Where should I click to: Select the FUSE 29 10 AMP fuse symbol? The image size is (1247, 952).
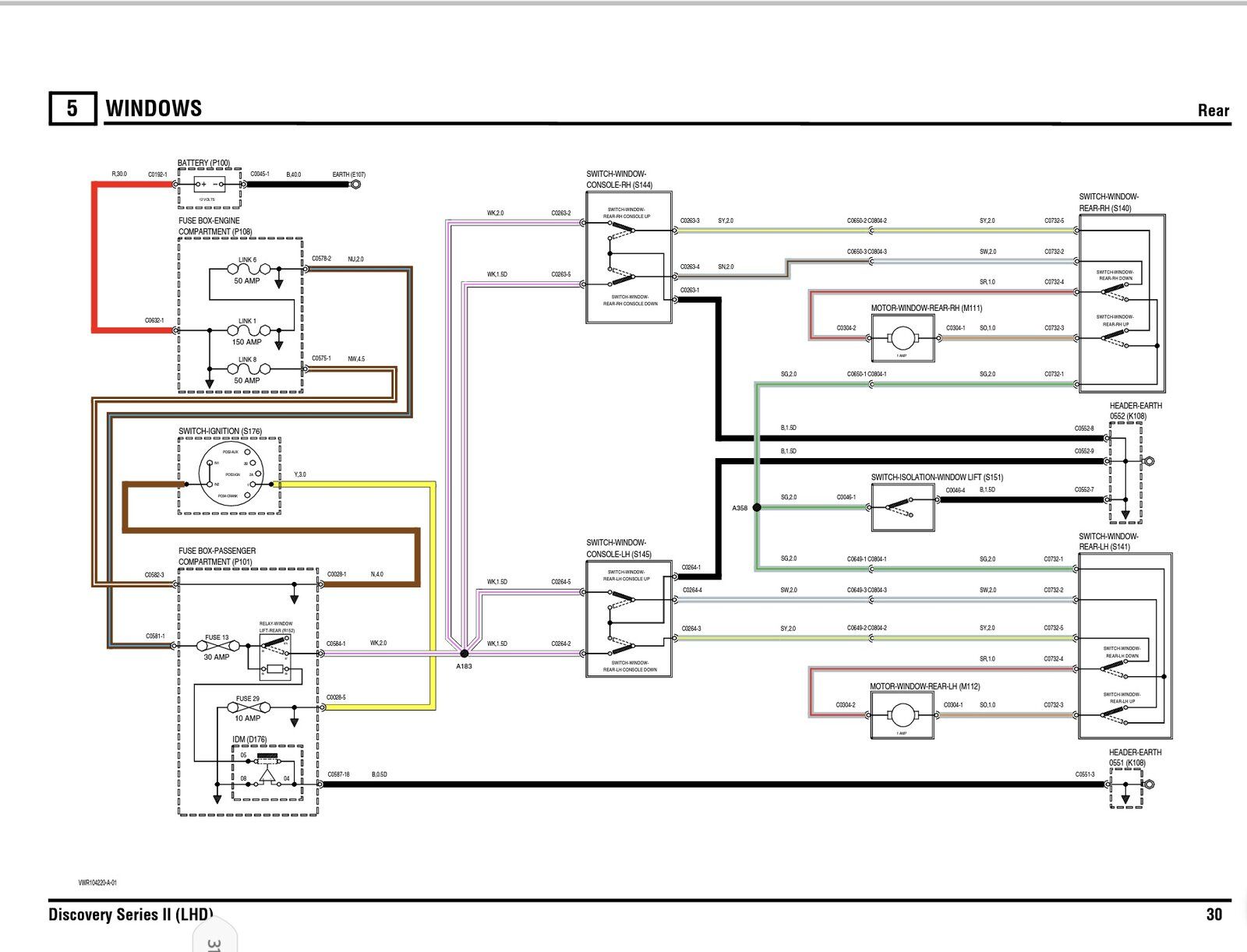tap(249, 707)
